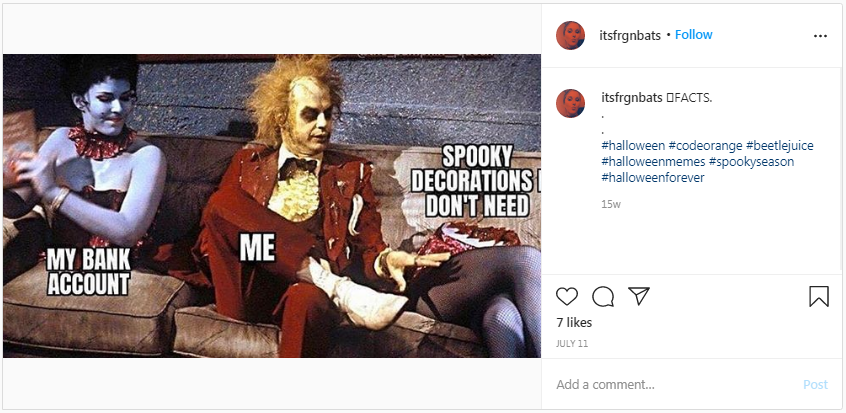The height and width of the screenshot is (413, 846).
Task: Like the post with heart icon
Action: coord(567,296)
